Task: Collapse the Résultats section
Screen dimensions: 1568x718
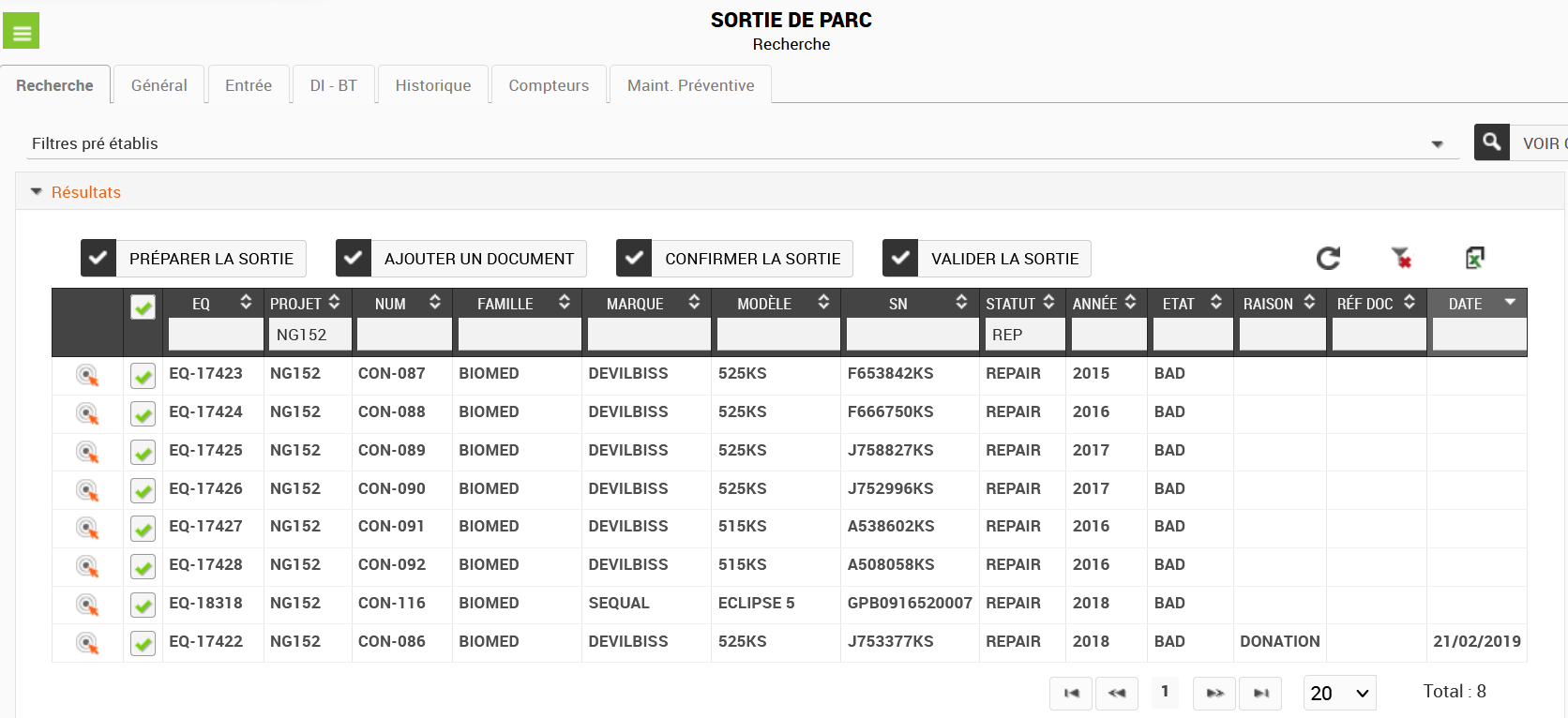Action: (37, 192)
